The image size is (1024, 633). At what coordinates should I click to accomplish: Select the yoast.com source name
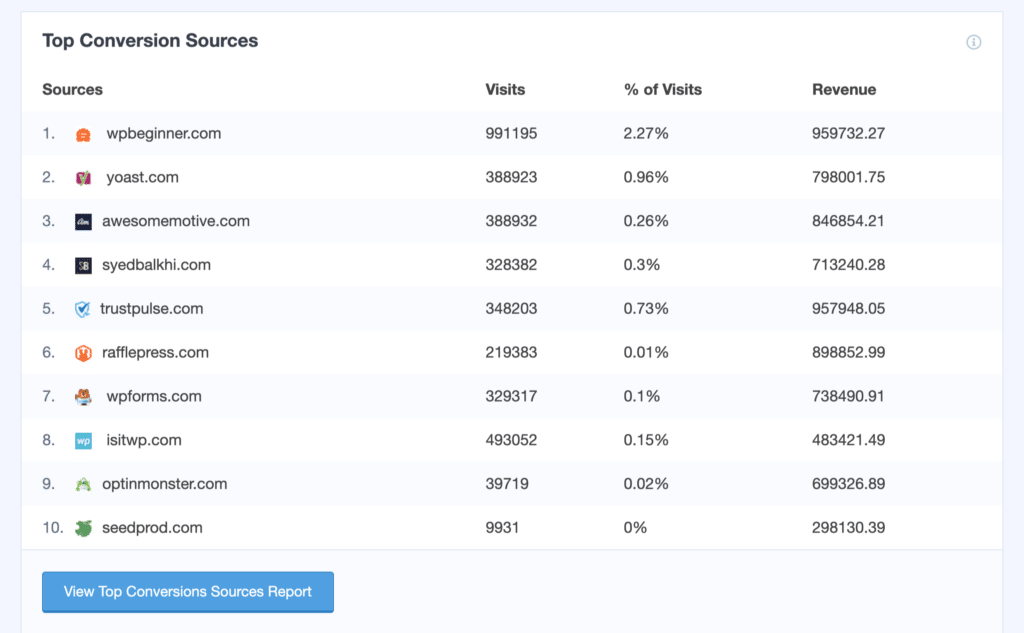[x=142, y=178]
